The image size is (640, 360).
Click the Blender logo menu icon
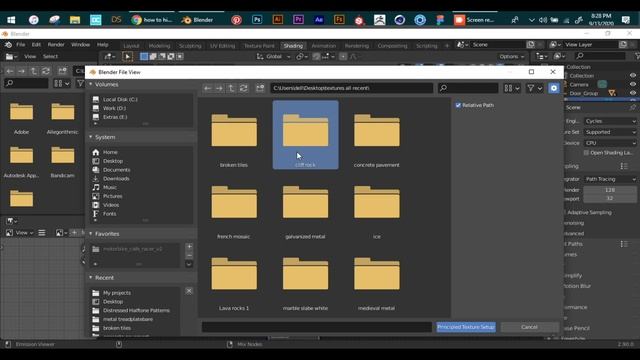8,45
